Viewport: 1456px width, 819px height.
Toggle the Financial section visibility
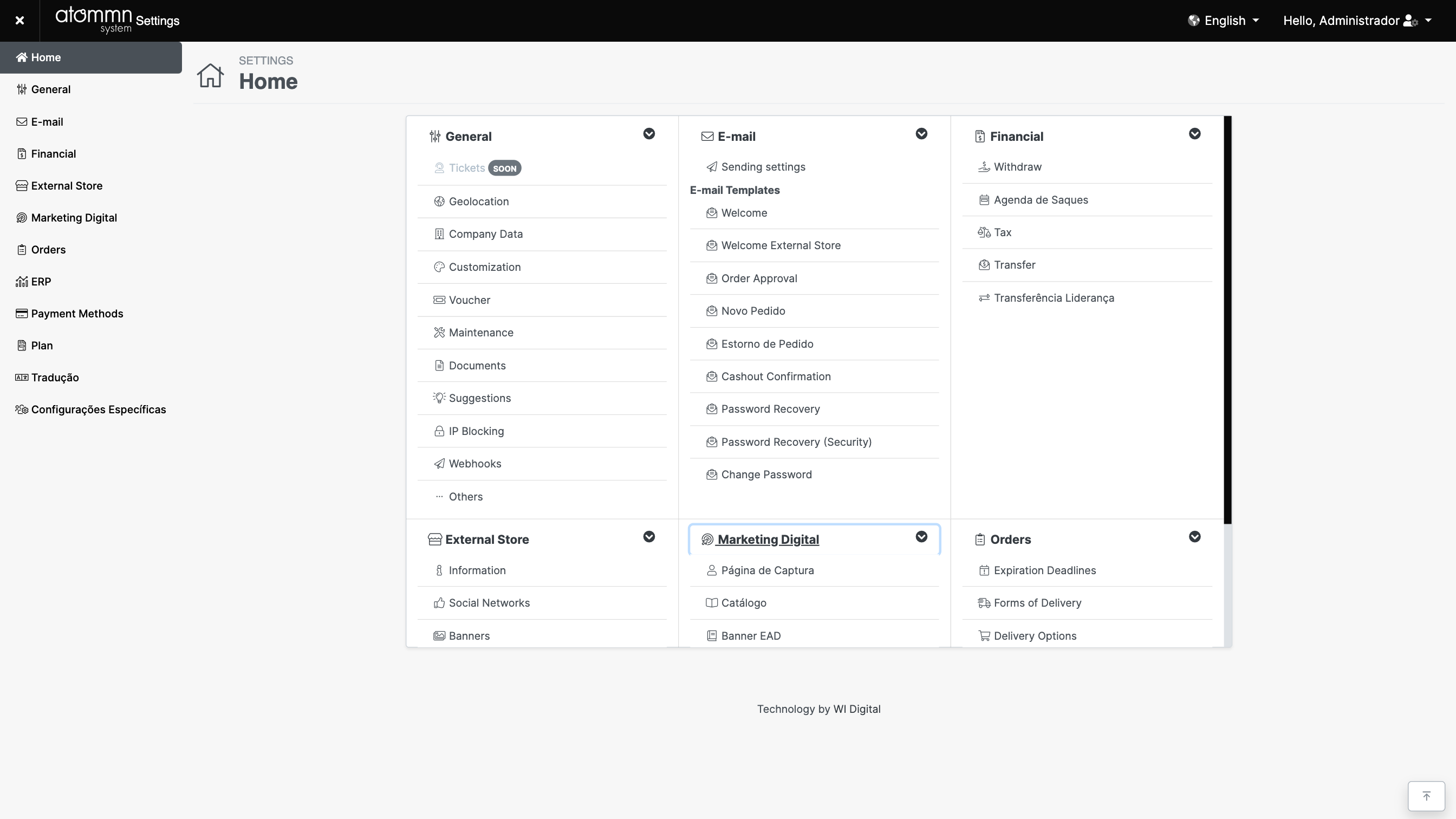pyautogui.click(x=1195, y=134)
